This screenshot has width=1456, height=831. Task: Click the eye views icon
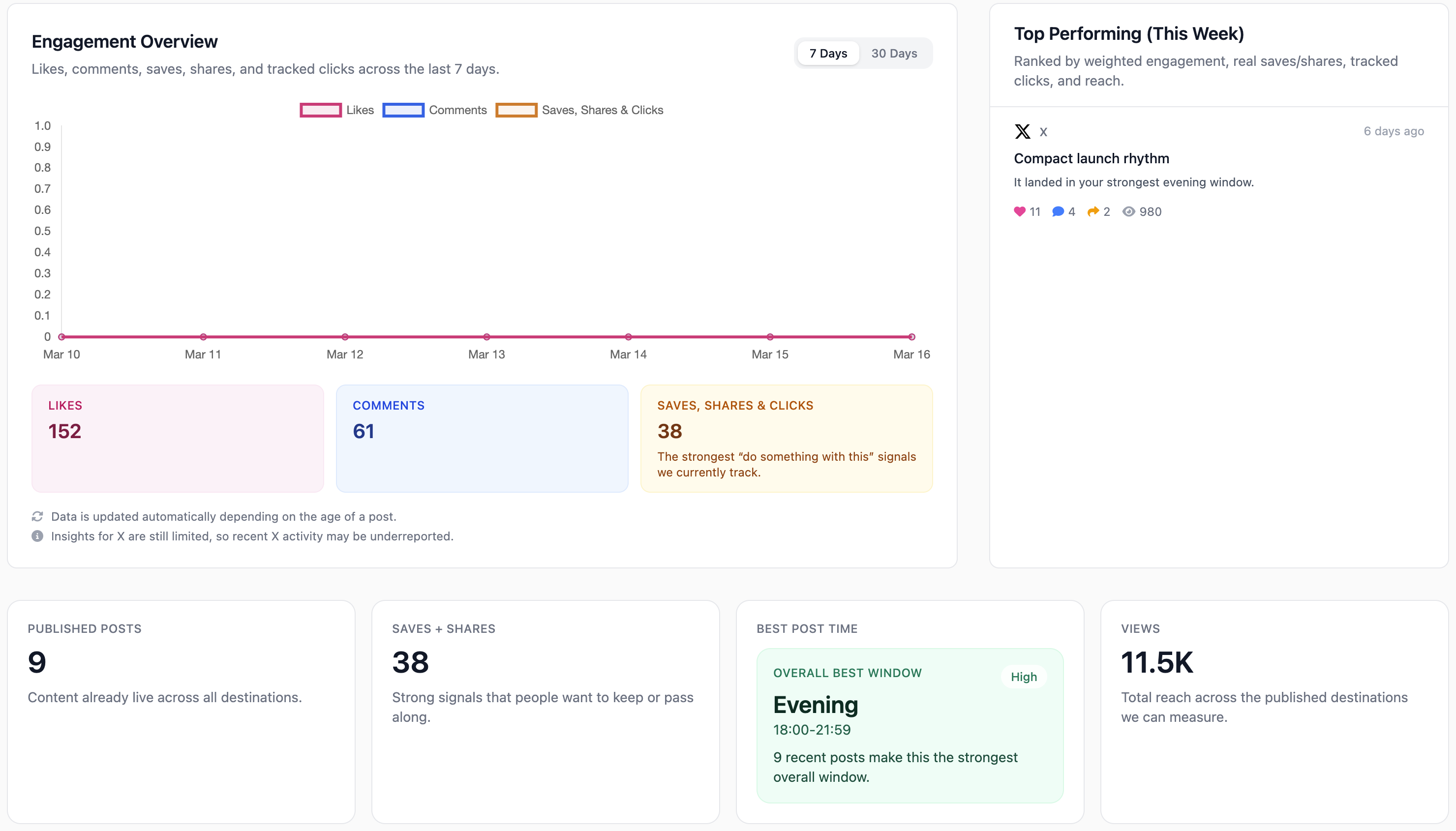(x=1128, y=212)
